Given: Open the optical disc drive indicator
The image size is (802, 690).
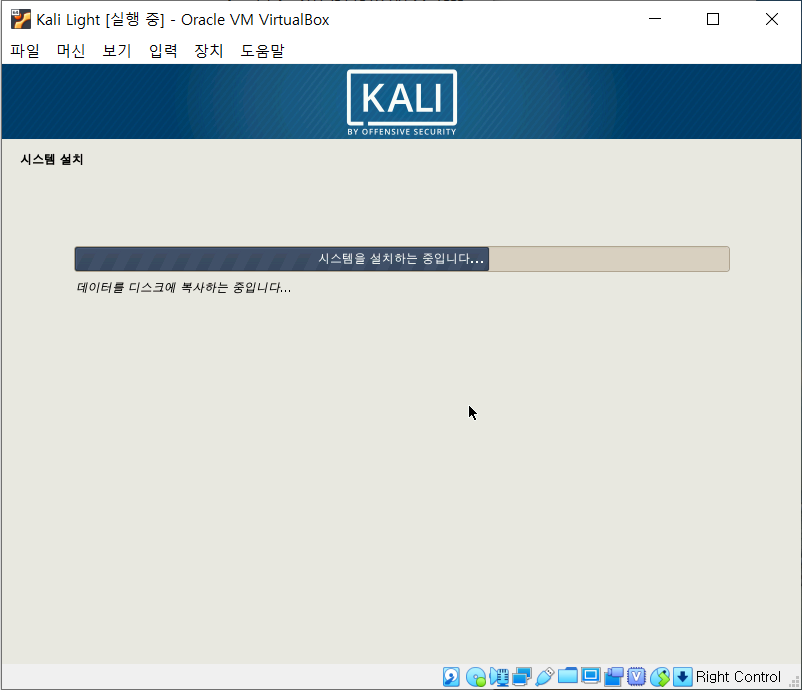Looking at the screenshot, I should pyautogui.click(x=476, y=677).
